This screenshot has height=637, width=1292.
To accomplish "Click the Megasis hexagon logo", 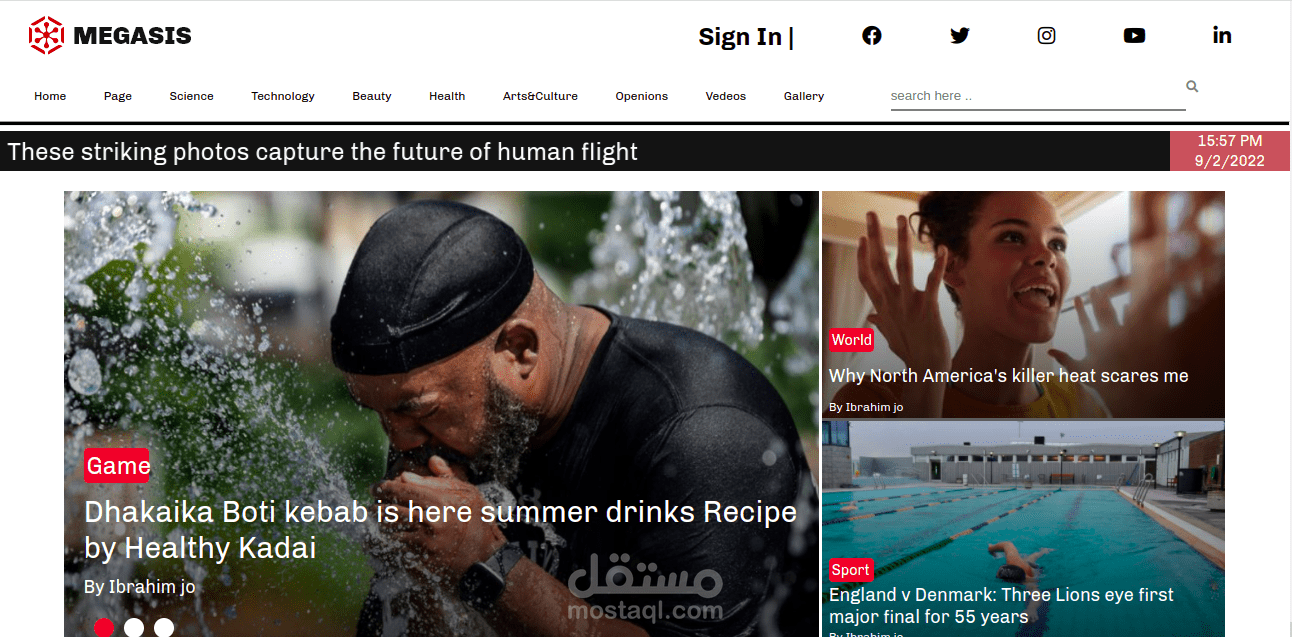I will point(46,36).
